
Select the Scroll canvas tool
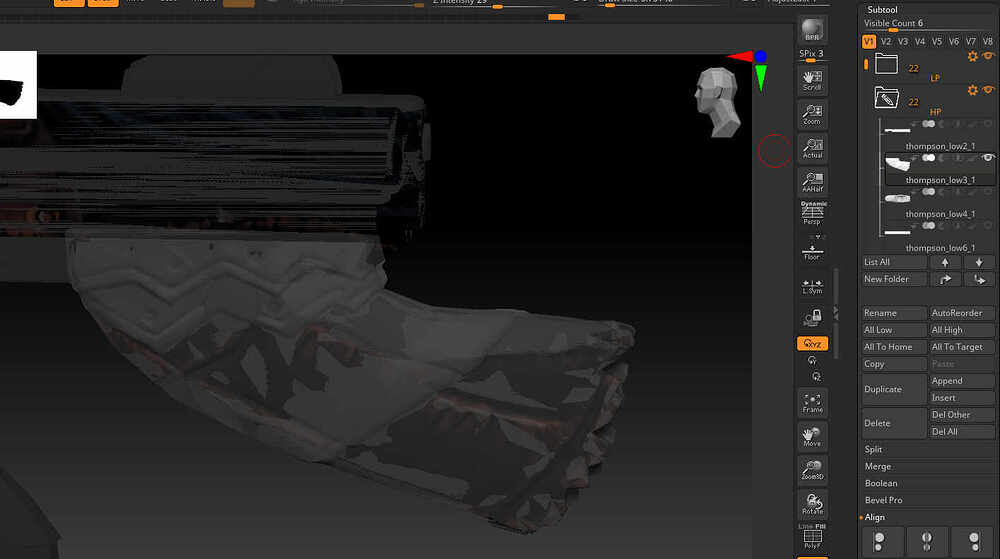[x=812, y=80]
